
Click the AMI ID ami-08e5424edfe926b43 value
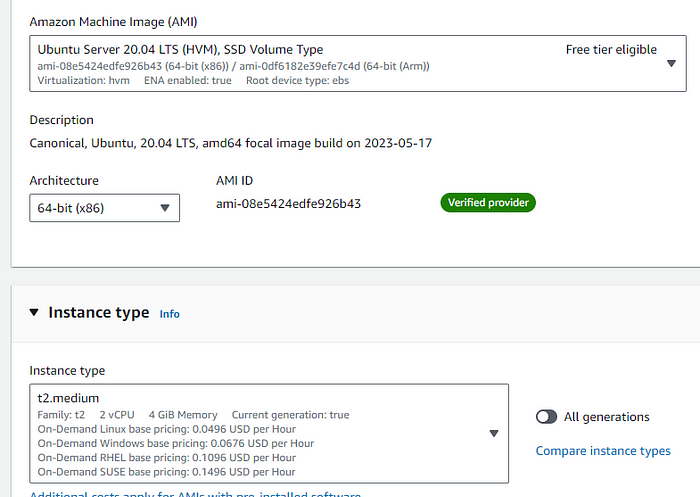click(x=288, y=204)
